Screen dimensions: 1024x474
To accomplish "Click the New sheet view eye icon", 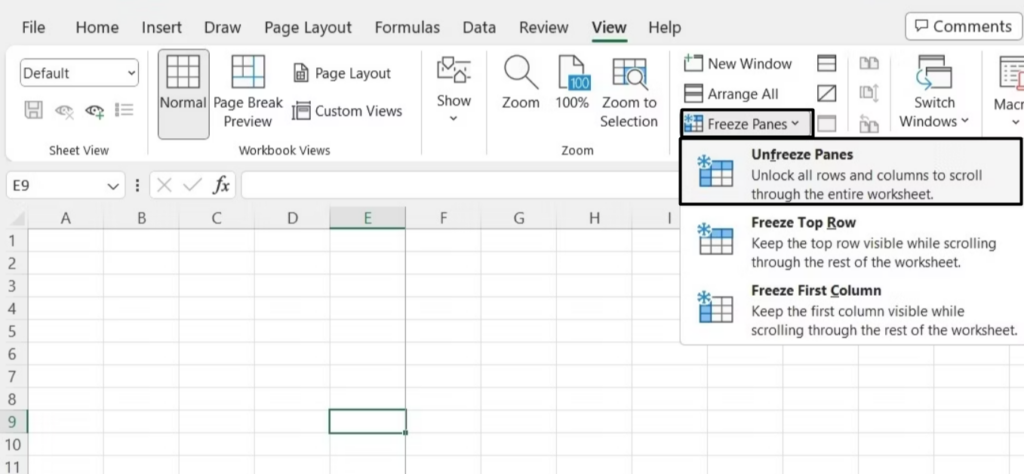I will 95,110.
